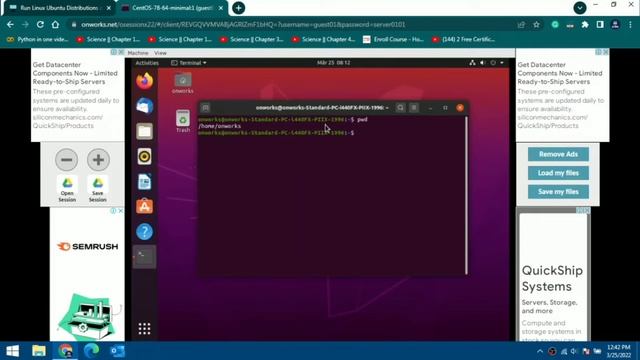Click the terminal window scrollbar

(x=466, y=196)
